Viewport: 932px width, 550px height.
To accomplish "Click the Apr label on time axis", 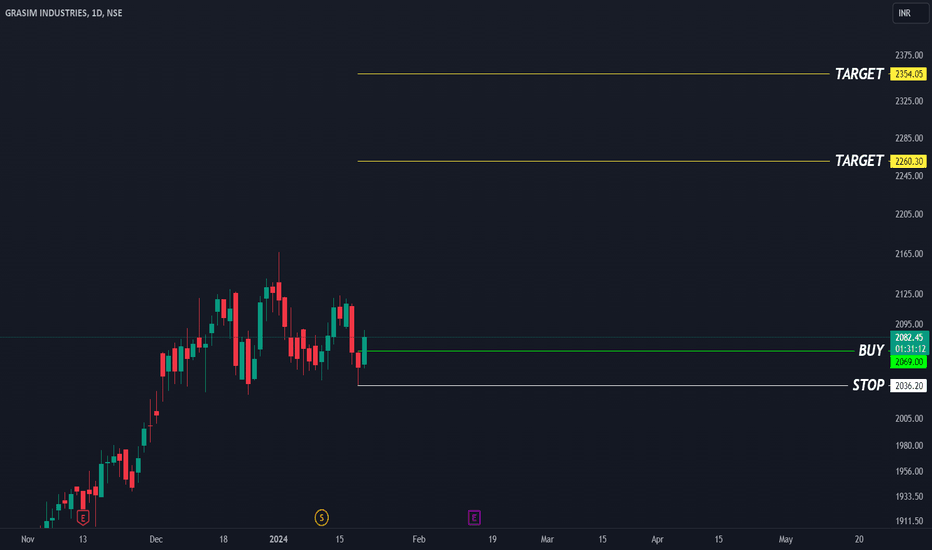I will (657, 539).
